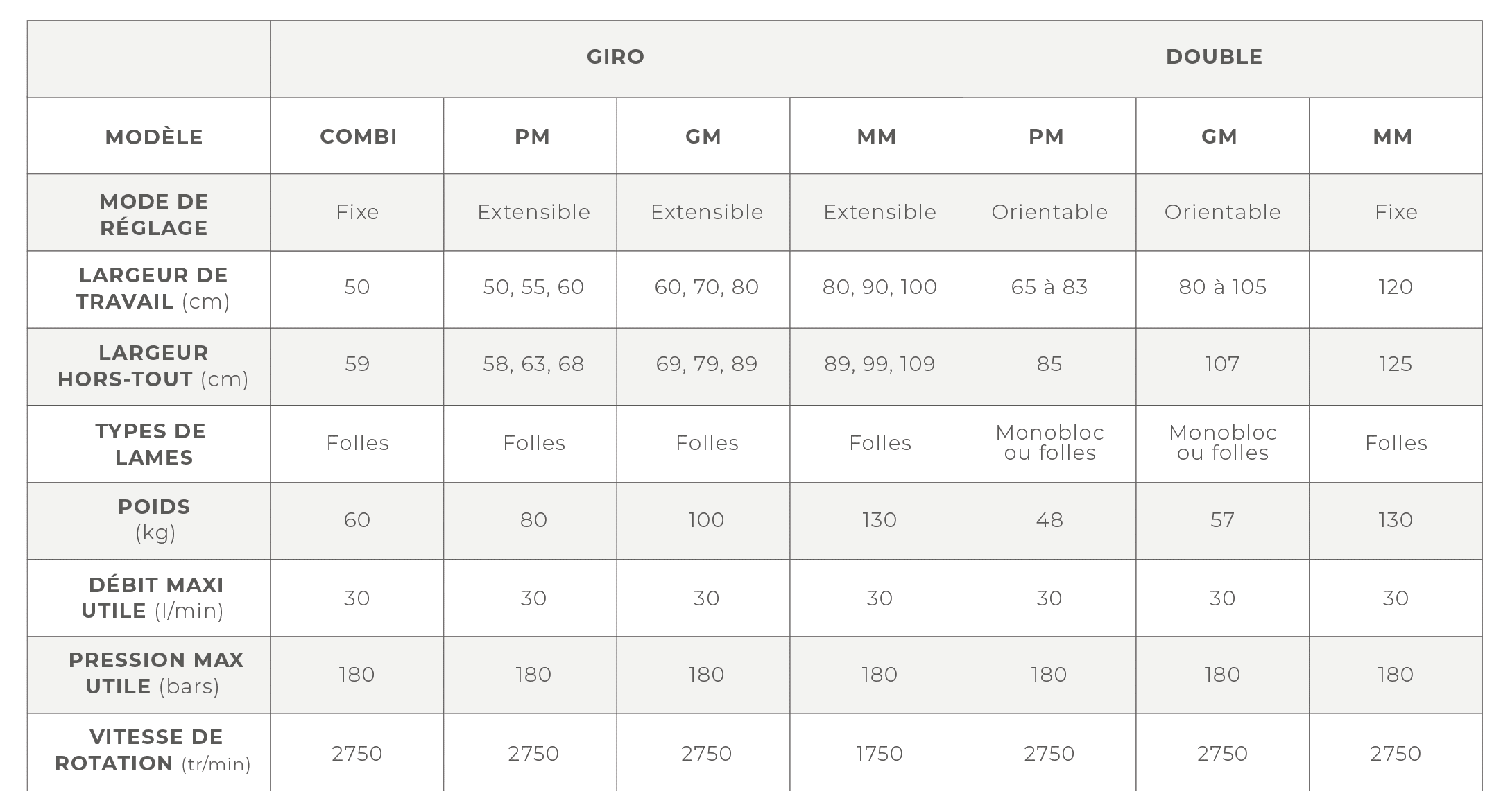Viewport: 1510px width, 812px height.
Task: Click the VITESSE DE ROTATION row label
Action: 153,750
